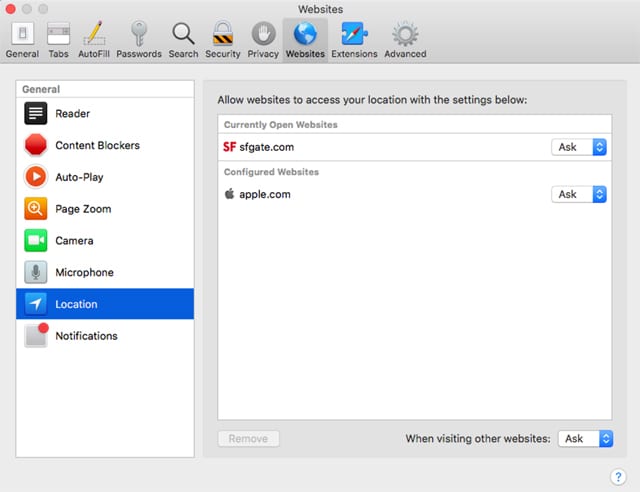
Task: Select the apple.com row in Configured Websites
Action: tap(380, 194)
